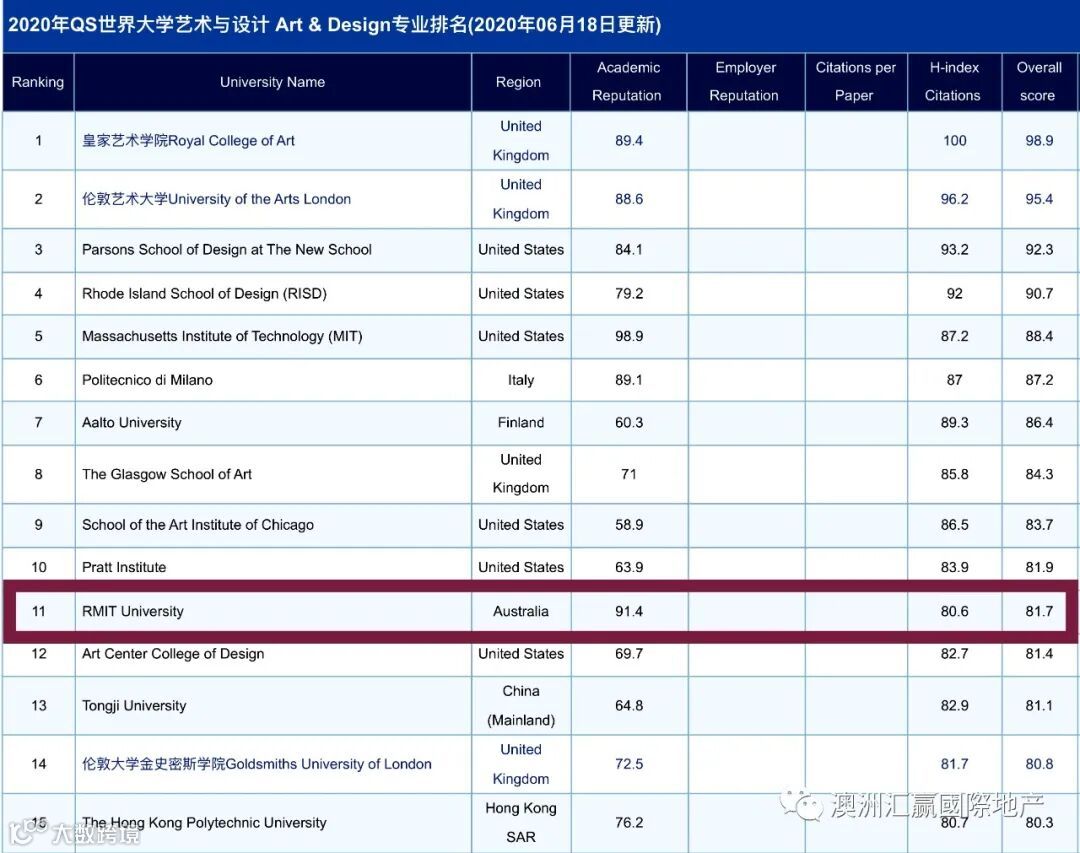Select Politecnico di Milano cell
1080x853 pixels.
point(273,380)
